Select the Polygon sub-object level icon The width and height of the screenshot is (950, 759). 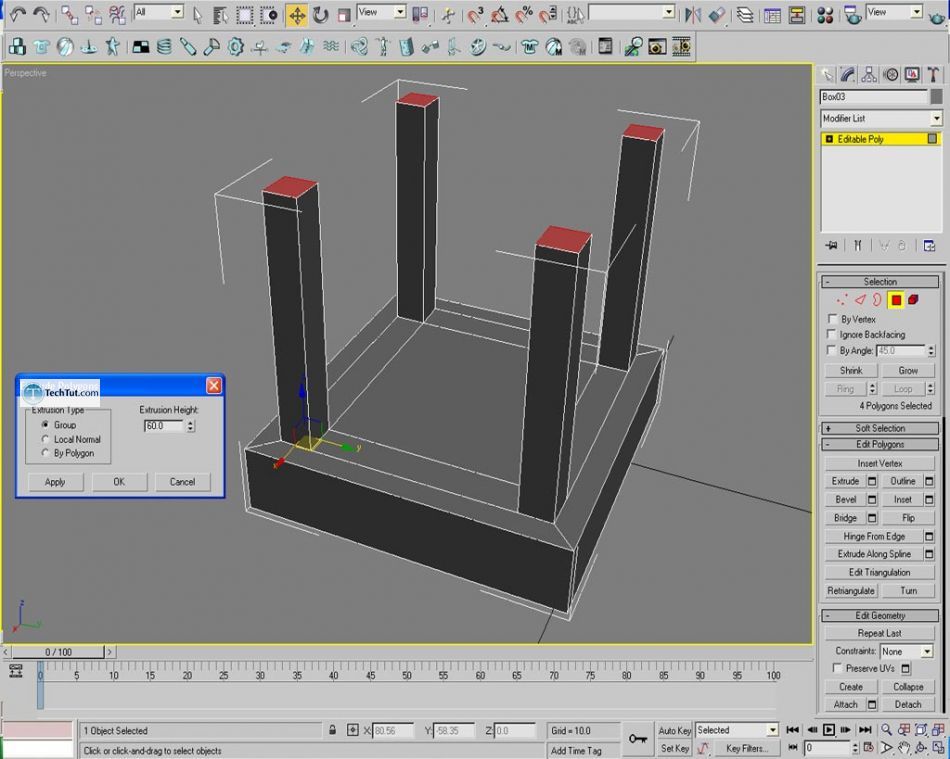click(896, 300)
